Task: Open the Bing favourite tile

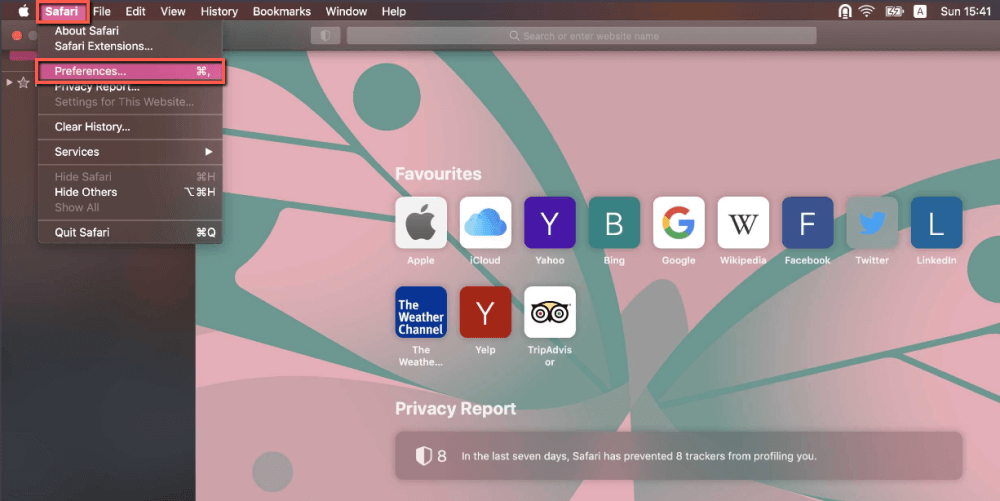Action: click(x=614, y=222)
